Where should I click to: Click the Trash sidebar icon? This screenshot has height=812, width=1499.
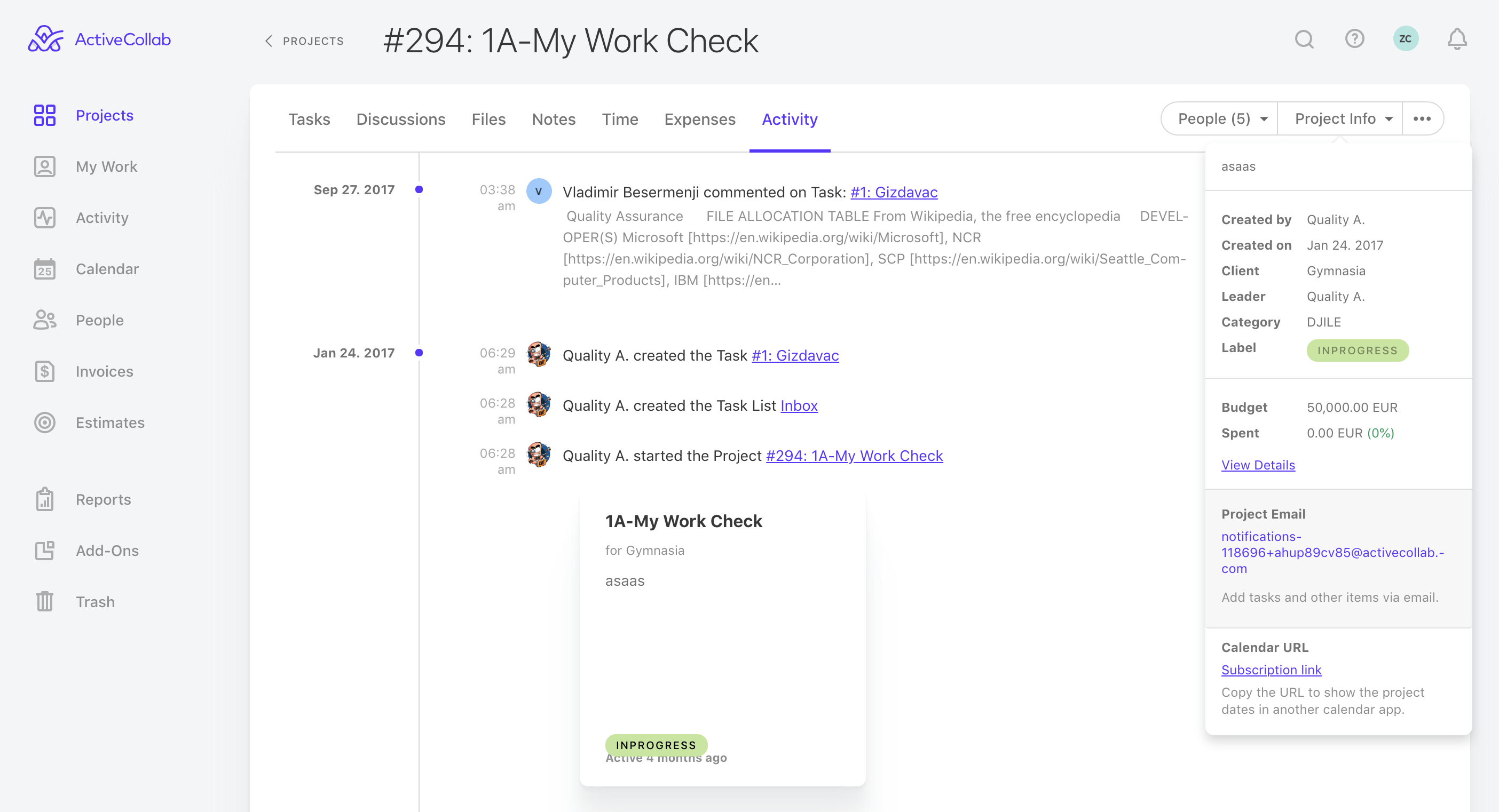click(x=45, y=601)
